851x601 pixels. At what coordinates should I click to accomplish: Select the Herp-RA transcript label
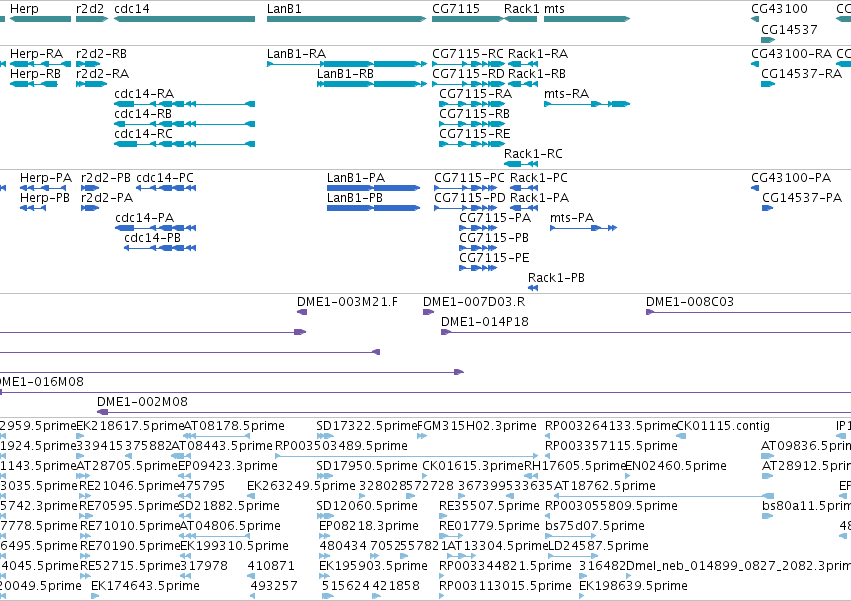(x=36, y=54)
